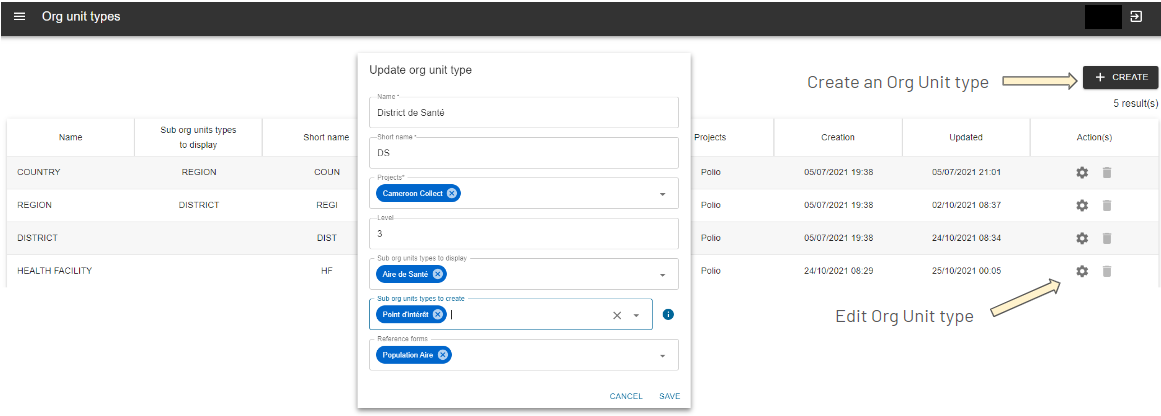Click the HEALTH FACILITY name cell
The height and width of the screenshot is (416, 1161).
click(x=54, y=271)
